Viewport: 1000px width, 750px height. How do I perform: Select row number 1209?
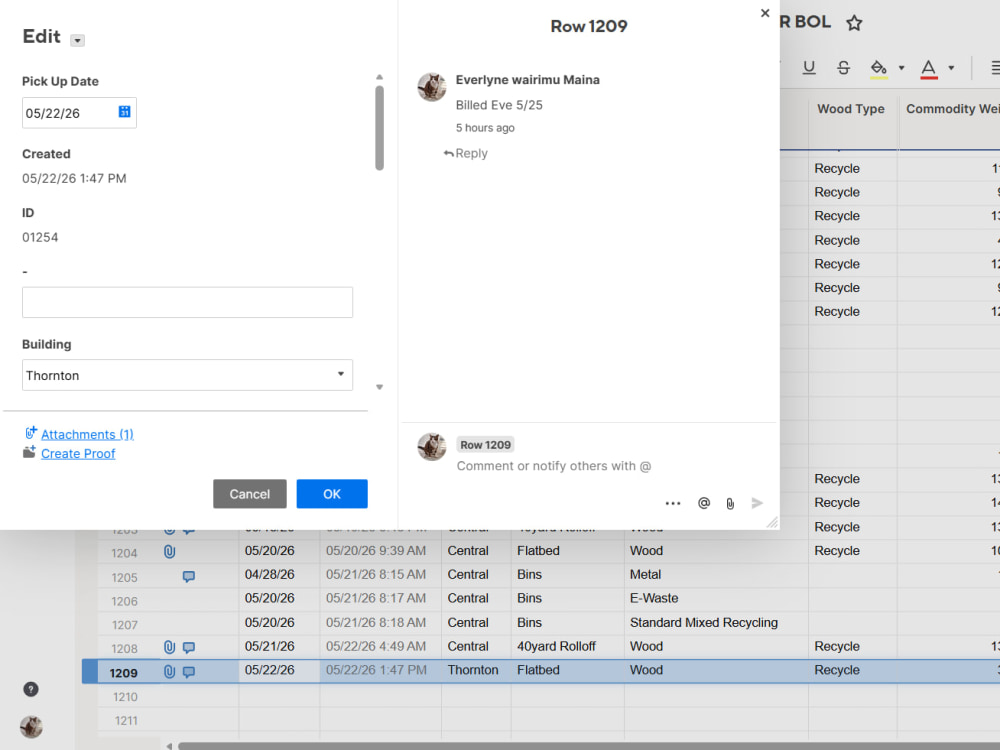pyautogui.click(x=123, y=673)
